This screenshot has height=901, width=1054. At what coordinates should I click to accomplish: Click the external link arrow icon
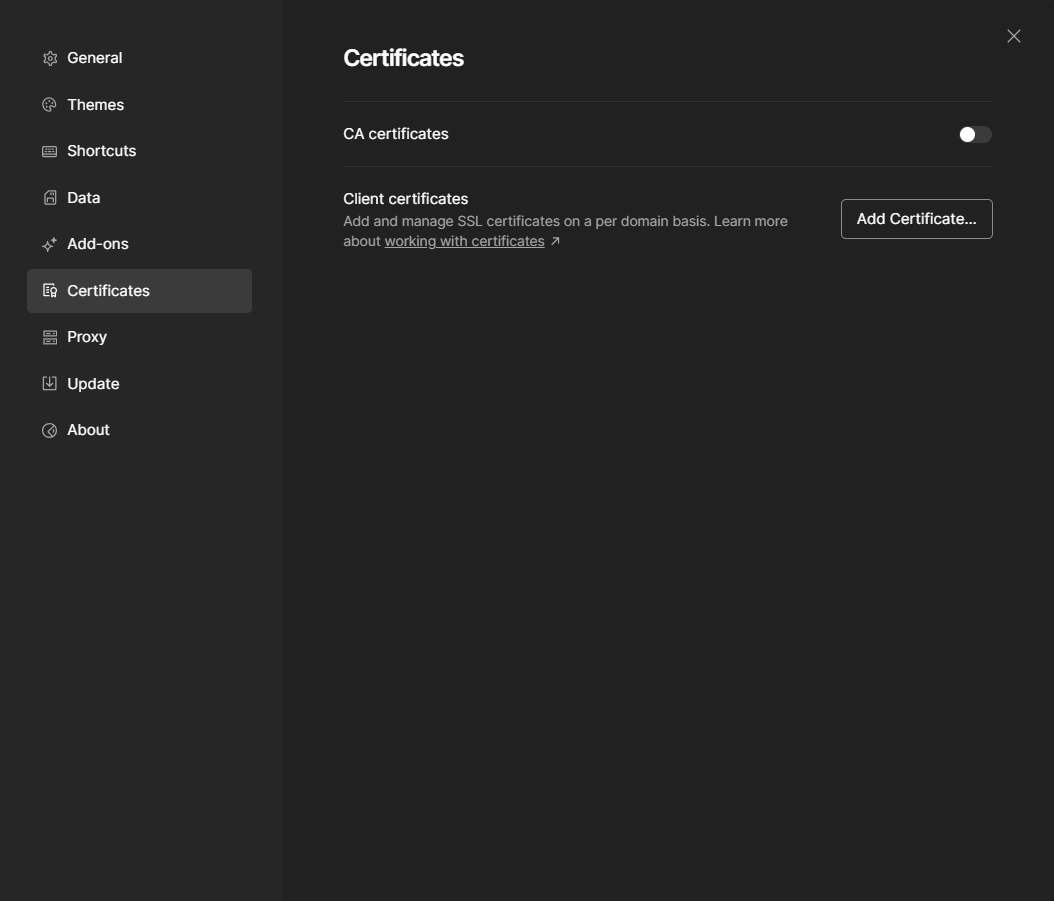coord(555,241)
